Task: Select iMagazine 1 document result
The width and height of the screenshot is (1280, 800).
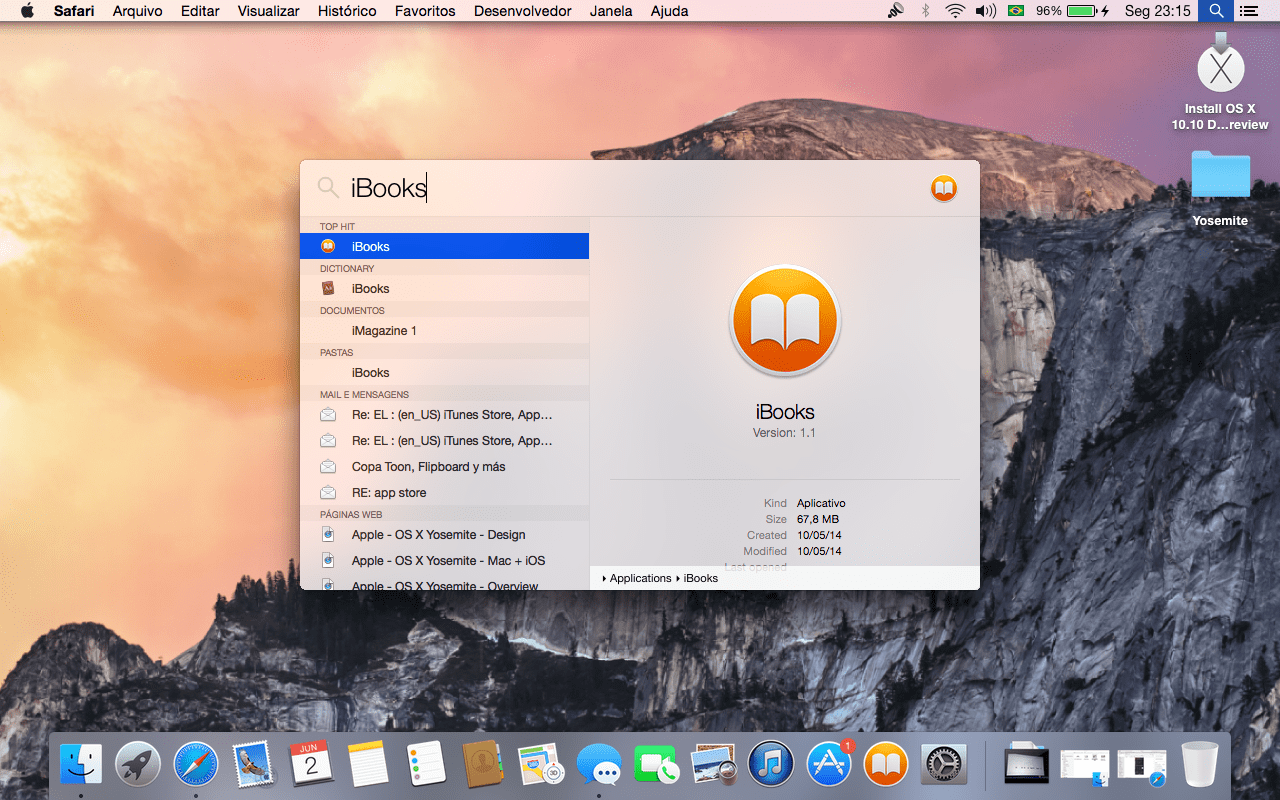Action: (x=444, y=330)
